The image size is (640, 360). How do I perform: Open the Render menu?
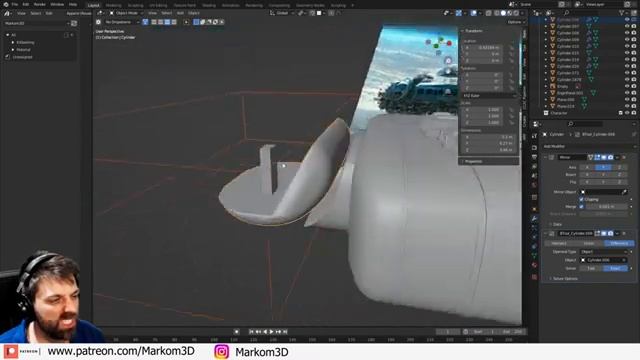40,4
